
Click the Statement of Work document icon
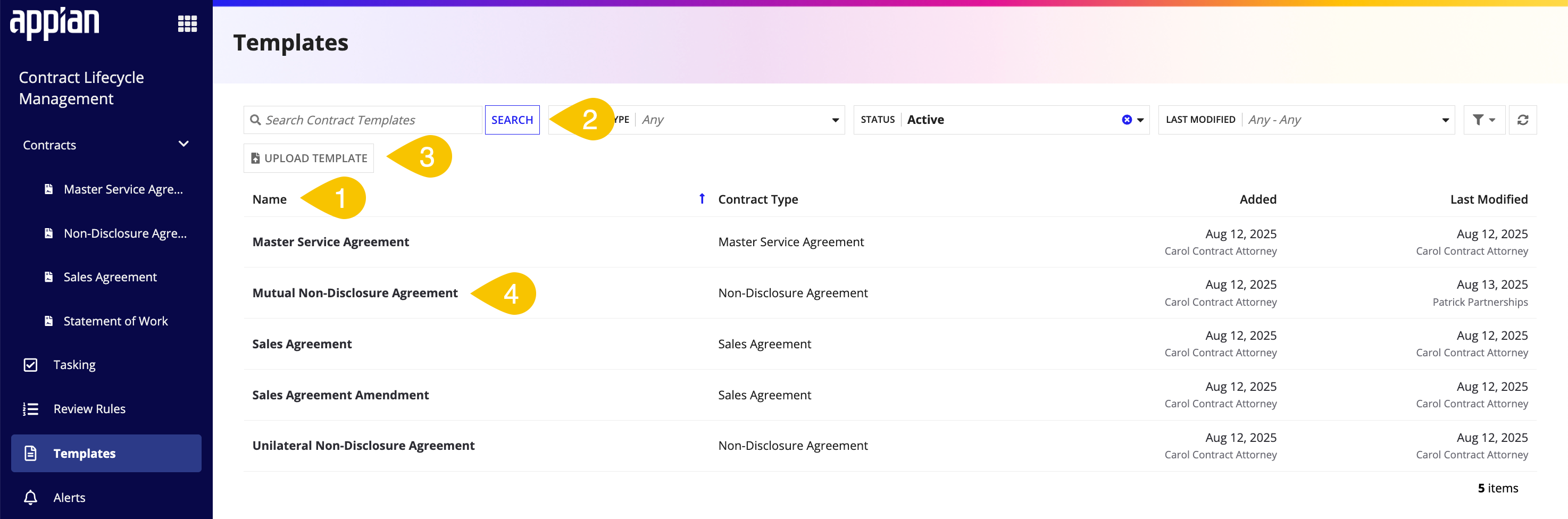(49, 321)
